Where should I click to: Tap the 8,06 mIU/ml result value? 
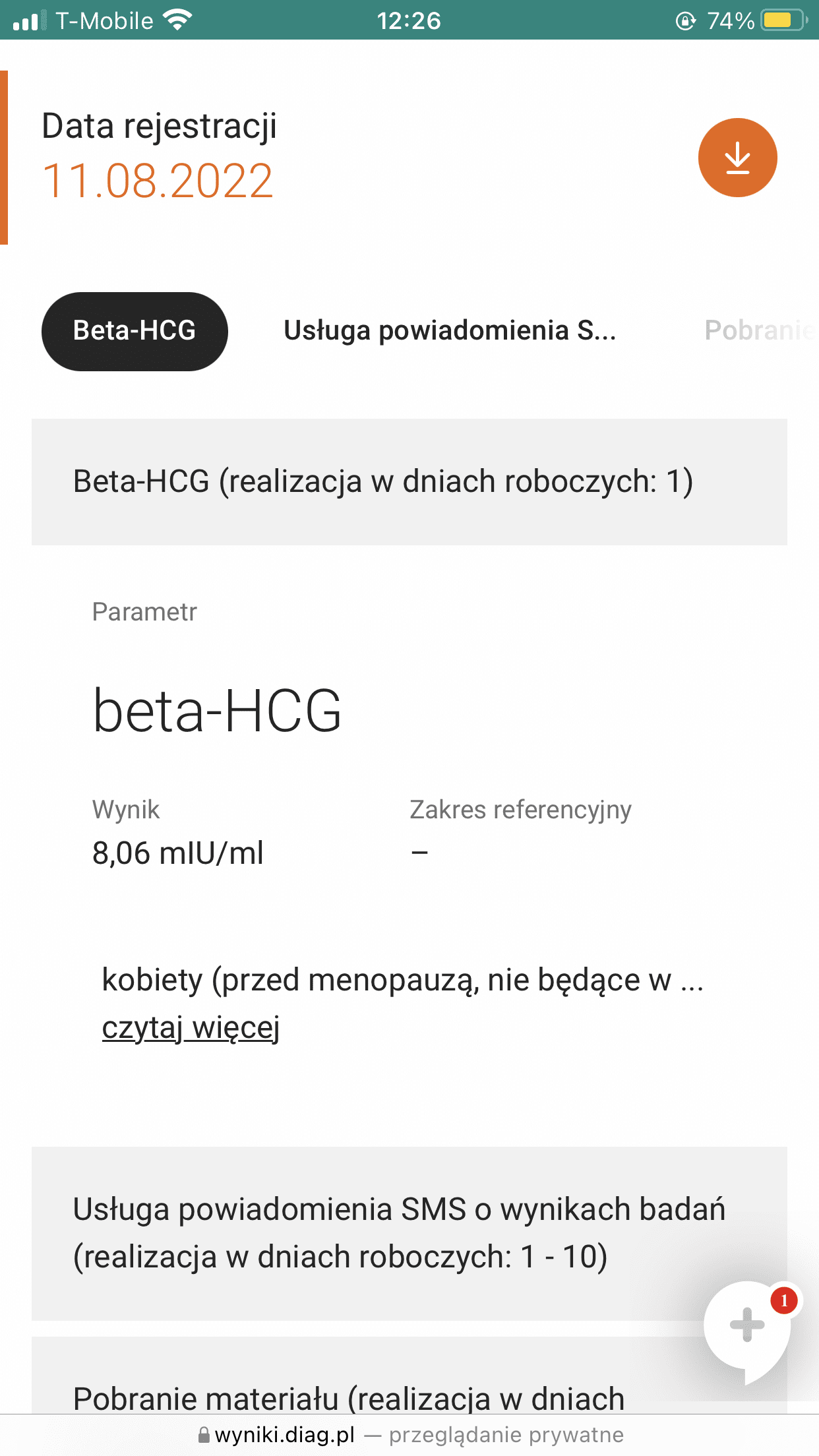click(x=178, y=853)
